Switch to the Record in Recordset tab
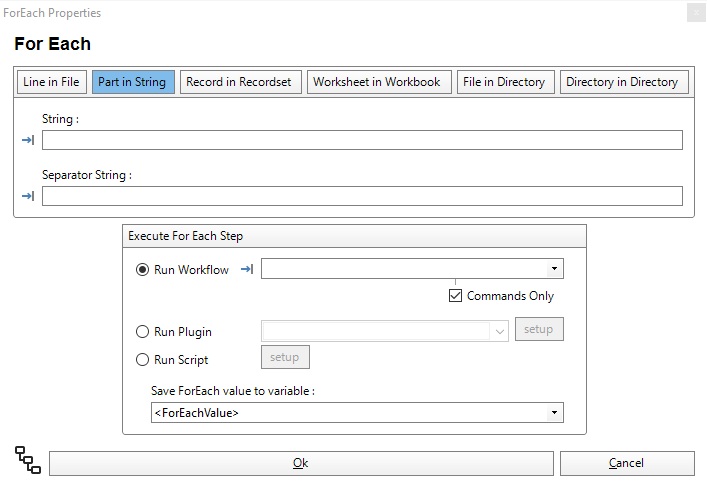Screen dimensions: 707x488 (239, 82)
